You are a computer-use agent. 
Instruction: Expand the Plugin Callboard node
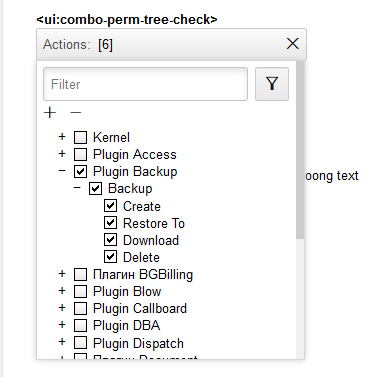click(x=62, y=308)
